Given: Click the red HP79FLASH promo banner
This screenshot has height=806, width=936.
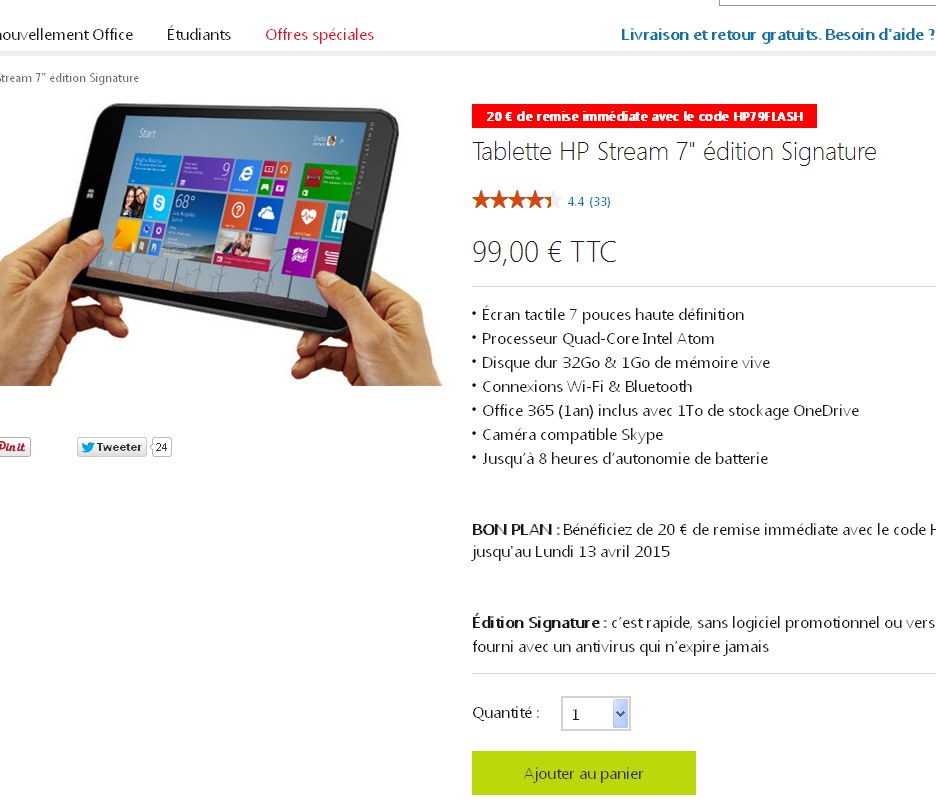Looking at the screenshot, I should [644, 116].
